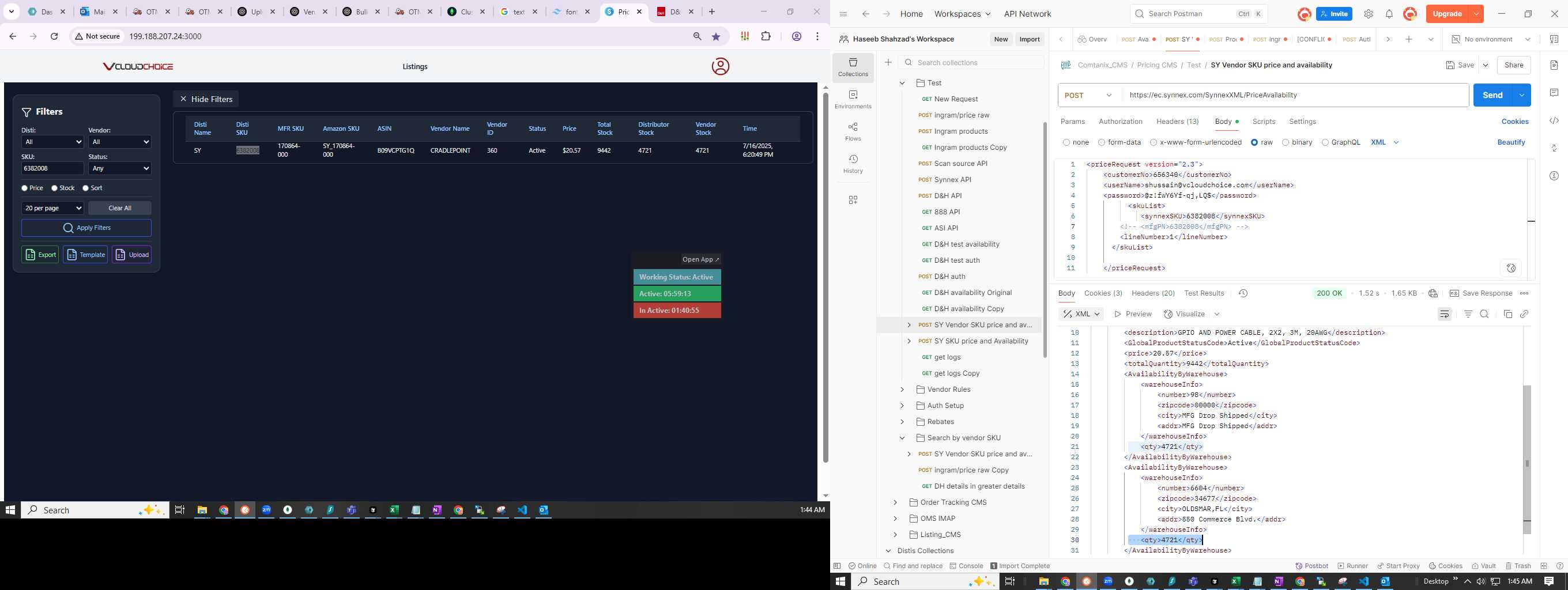
Task: Copy response body icon
Action: (x=1507, y=314)
